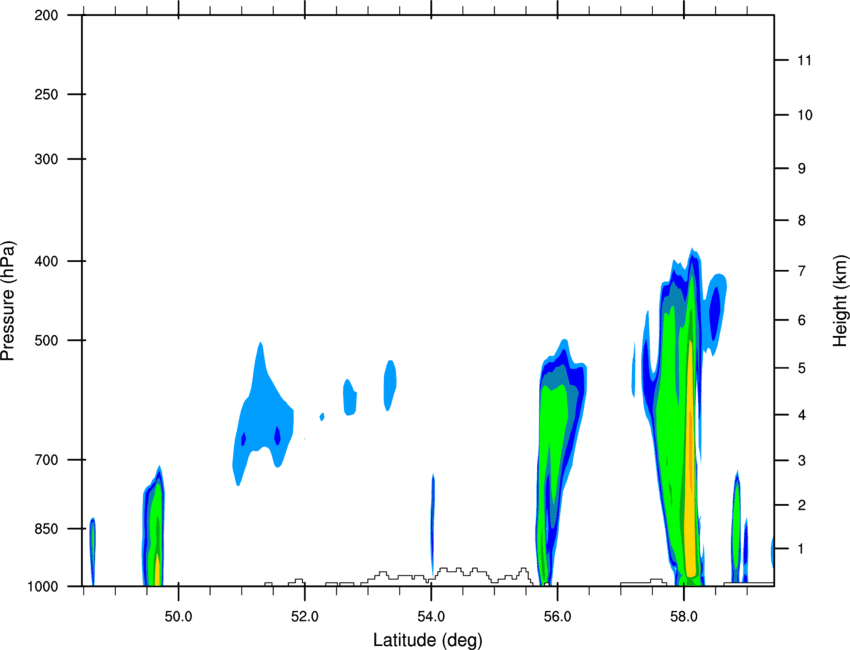The height and width of the screenshot is (650, 850).
Task: Select the 850 pressure tick label
Action: [x=46, y=529]
